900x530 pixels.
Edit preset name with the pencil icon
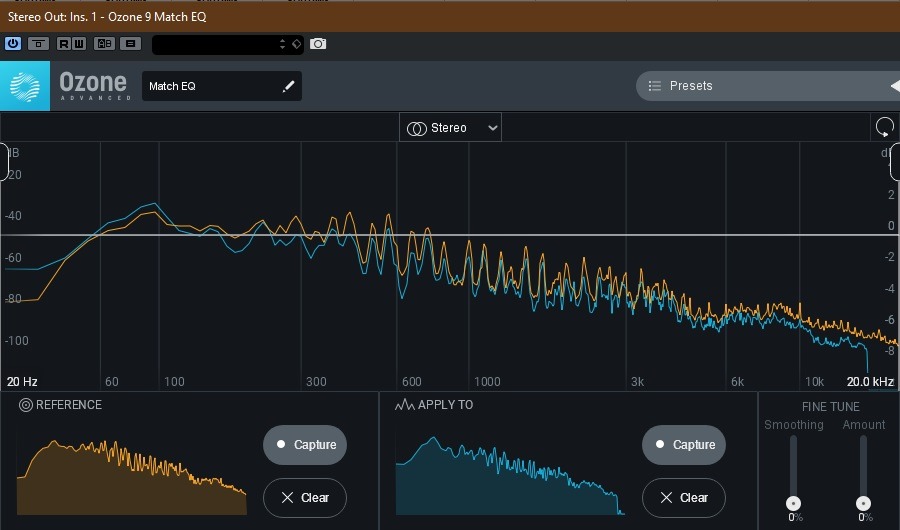click(x=288, y=86)
